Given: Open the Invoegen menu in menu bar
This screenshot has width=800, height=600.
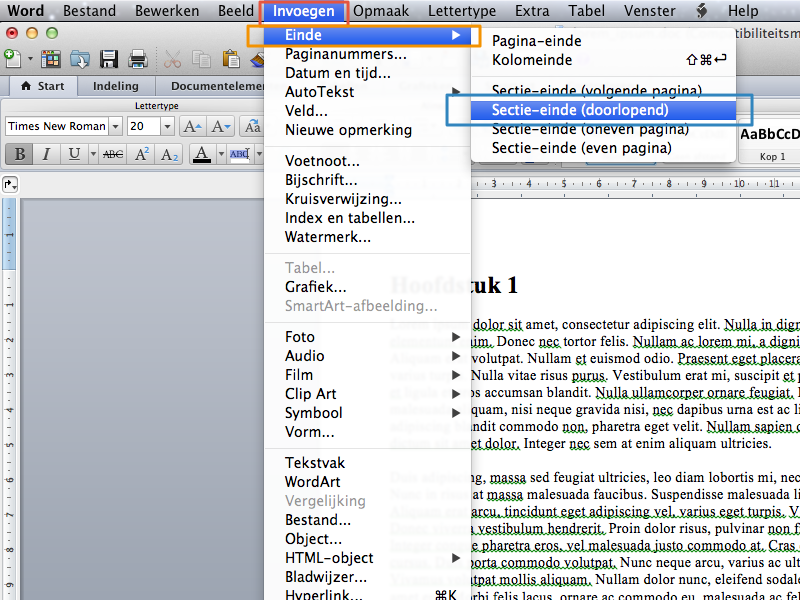Looking at the screenshot, I should (304, 11).
